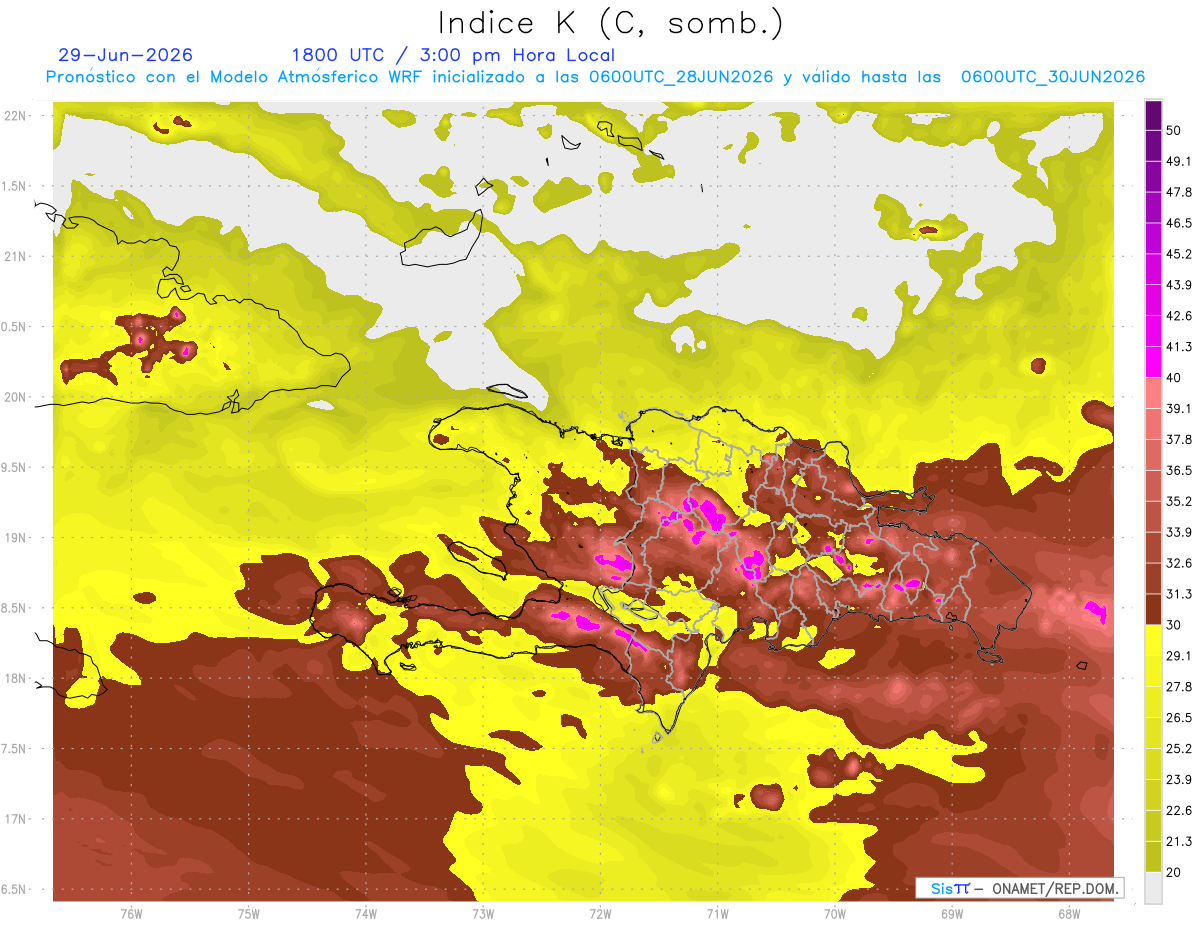This screenshot has height=927, width=1200.
Task: Click the dark brown colorbar segment between 30 and 31.3
Action: pos(1153,609)
